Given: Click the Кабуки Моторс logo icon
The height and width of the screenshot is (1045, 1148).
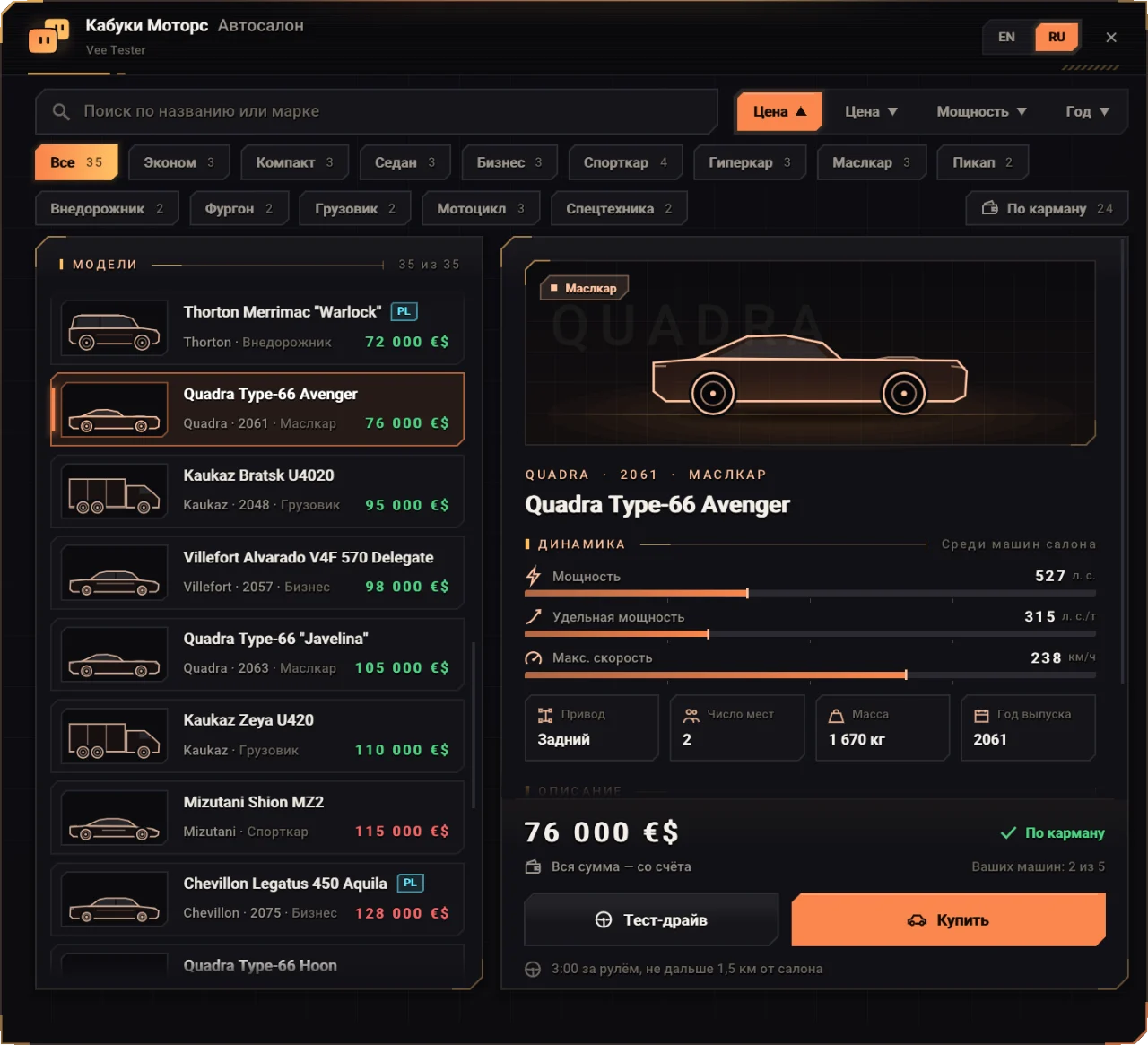Looking at the screenshot, I should click(x=48, y=37).
